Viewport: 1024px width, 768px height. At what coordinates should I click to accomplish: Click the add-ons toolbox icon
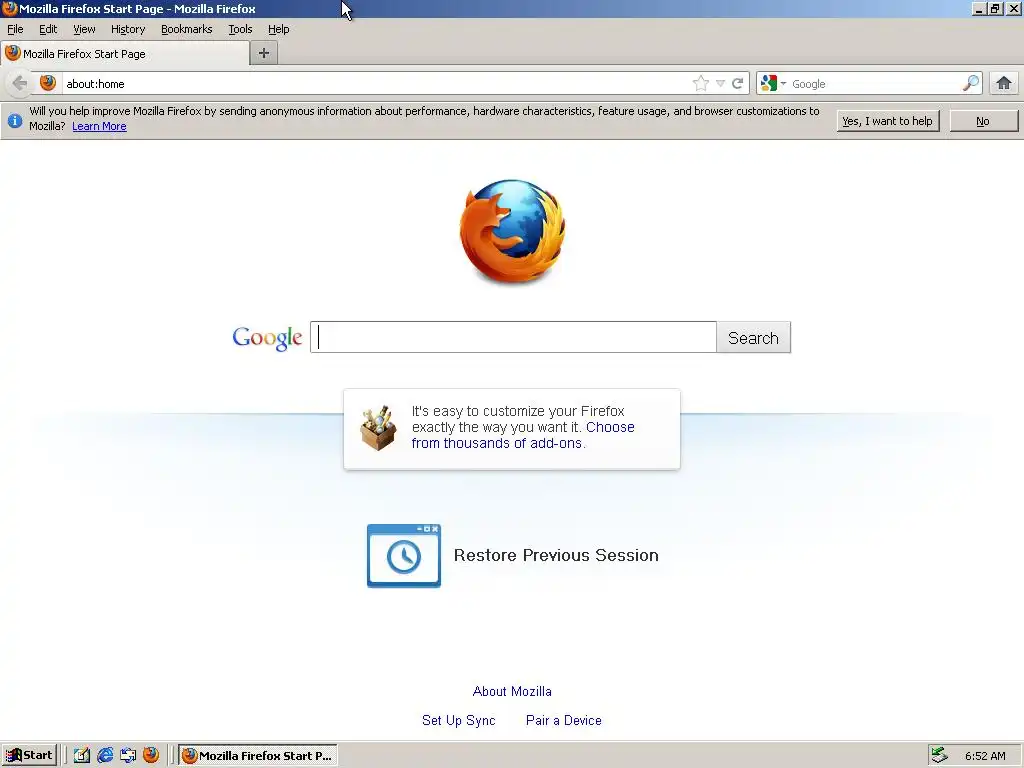pos(378,428)
